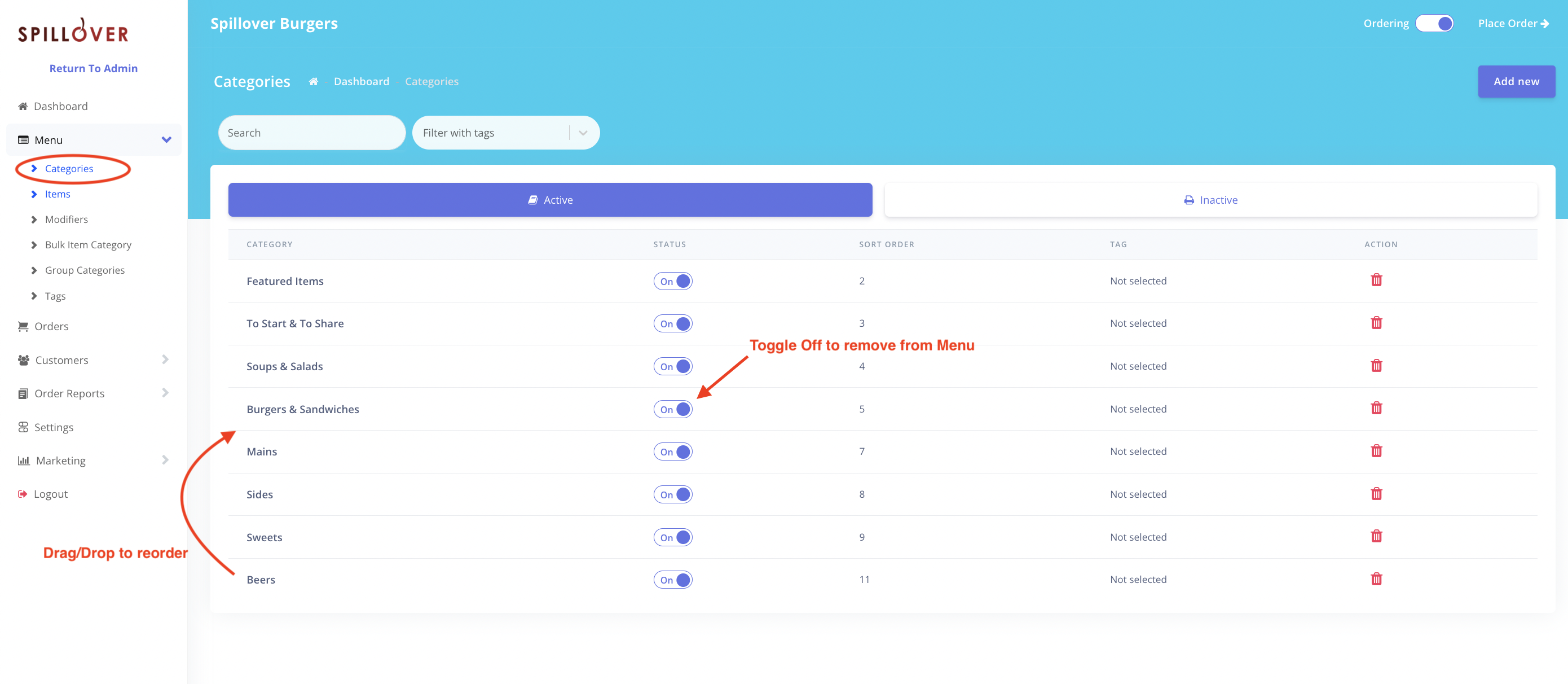The image size is (1568, 684).
Task: Click the Order Reports document icon
Action: click(23, 393)
